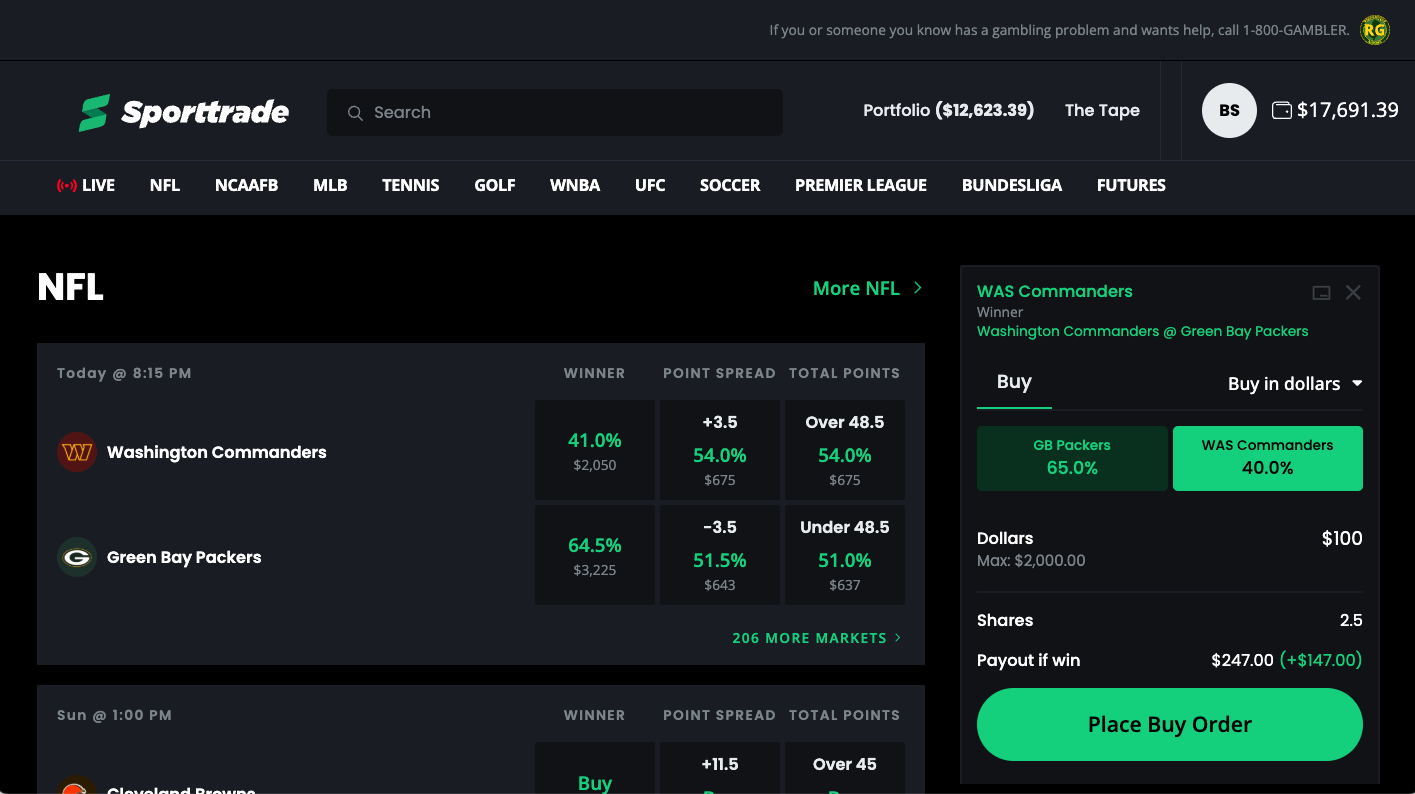Image resolution: width=1415 pixels, height=794 pixels.
Task: Open the BS profile avatar
Action: tap(1229, 111)
